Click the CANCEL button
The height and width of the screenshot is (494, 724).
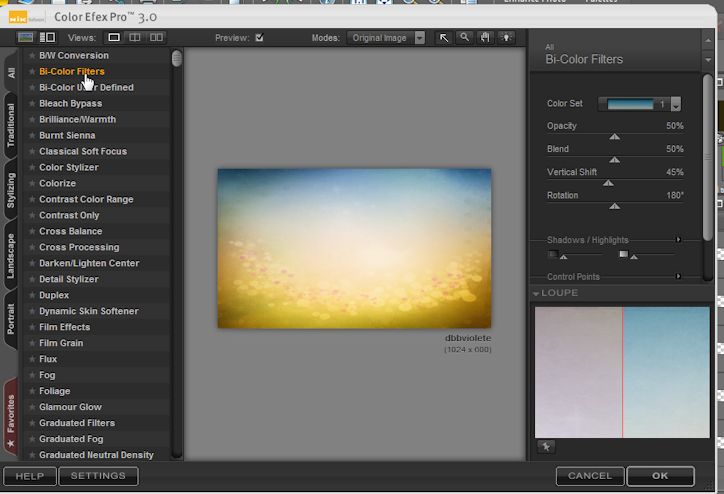[x=590, y=476]
